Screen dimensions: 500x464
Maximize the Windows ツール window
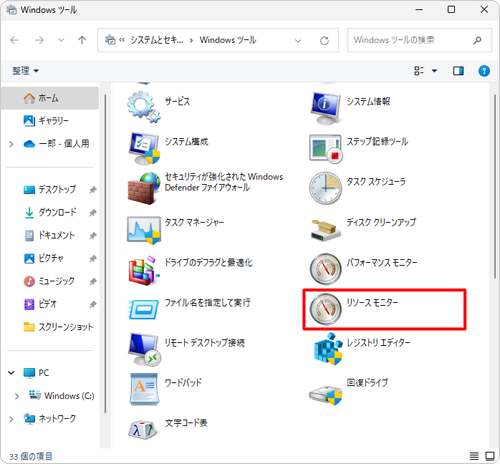pos(451,10)
